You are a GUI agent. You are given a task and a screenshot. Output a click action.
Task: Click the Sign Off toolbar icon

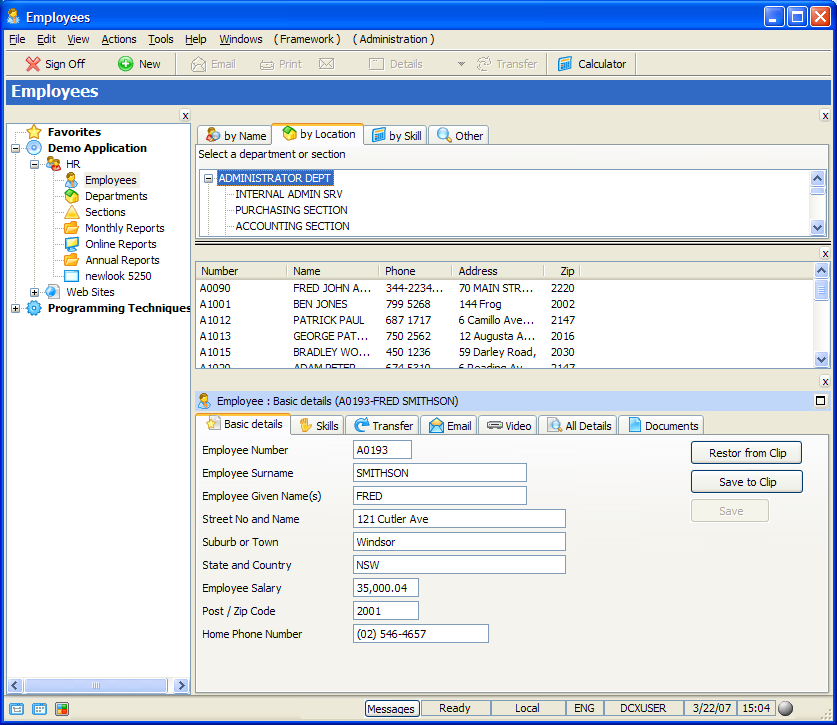coord(33,64)
